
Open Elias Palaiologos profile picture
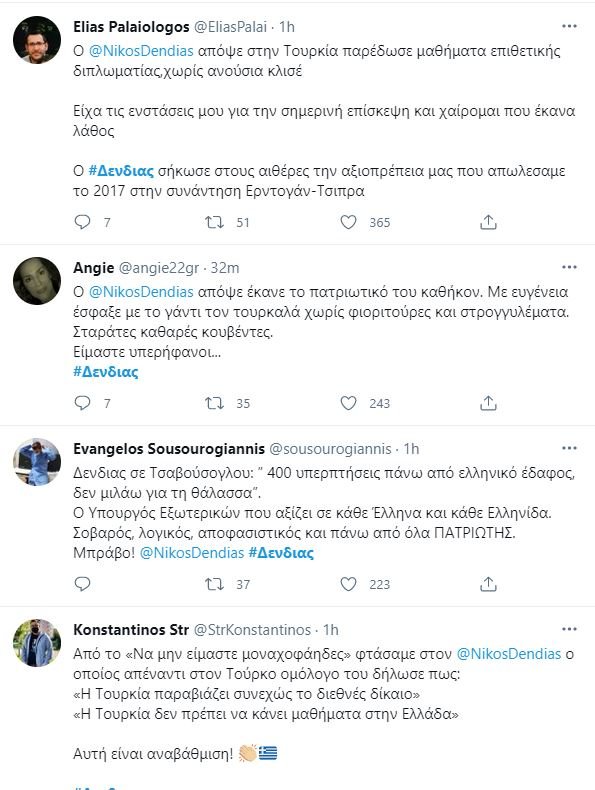coord(37,40)
